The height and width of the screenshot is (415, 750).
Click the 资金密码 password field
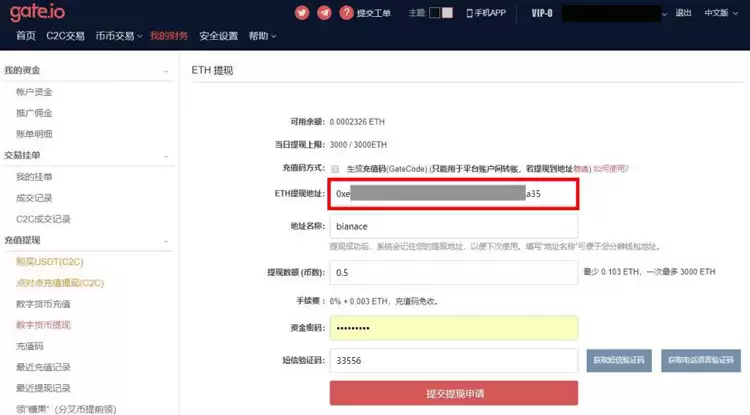tap(453, 328)
